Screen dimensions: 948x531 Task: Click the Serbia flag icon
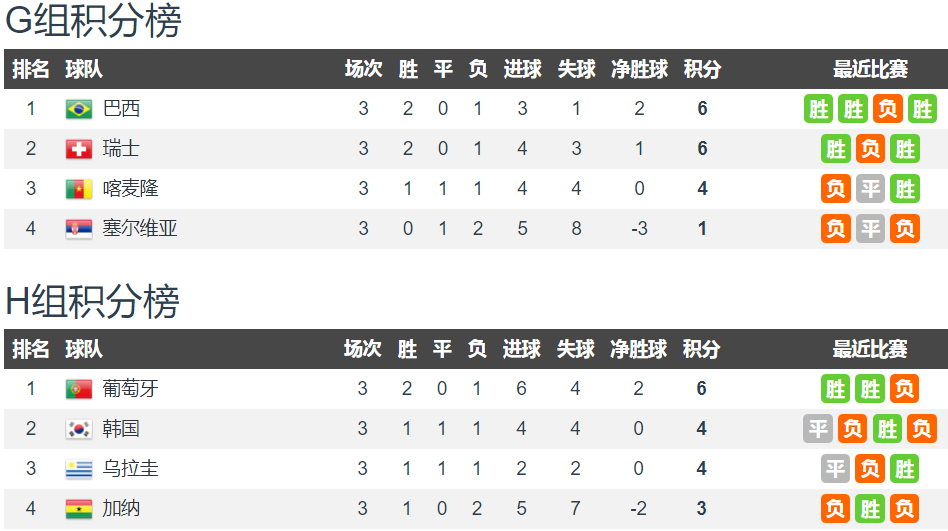(79, 229)
